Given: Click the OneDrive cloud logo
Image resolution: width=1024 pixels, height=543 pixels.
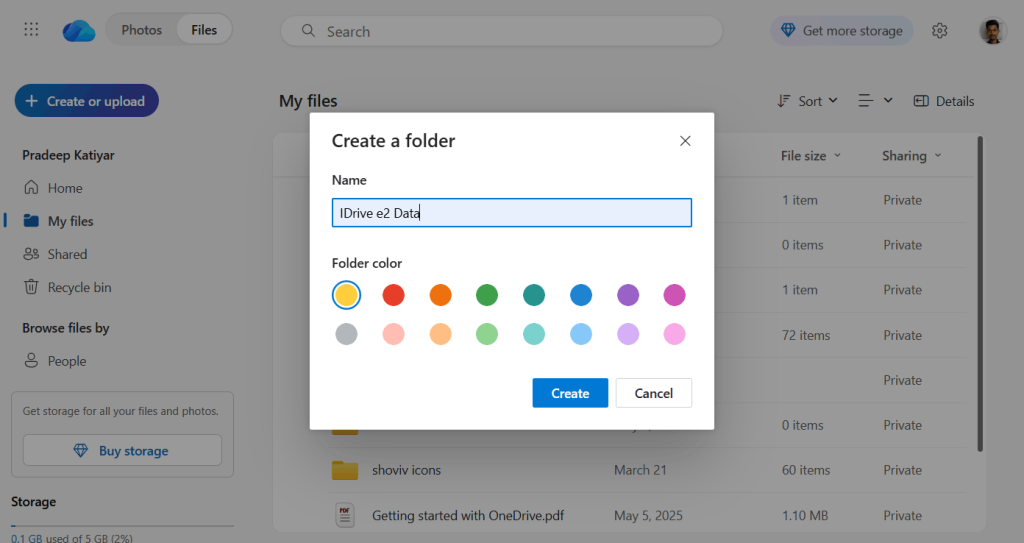Looking at the screenshot, I should pos(79,31).
